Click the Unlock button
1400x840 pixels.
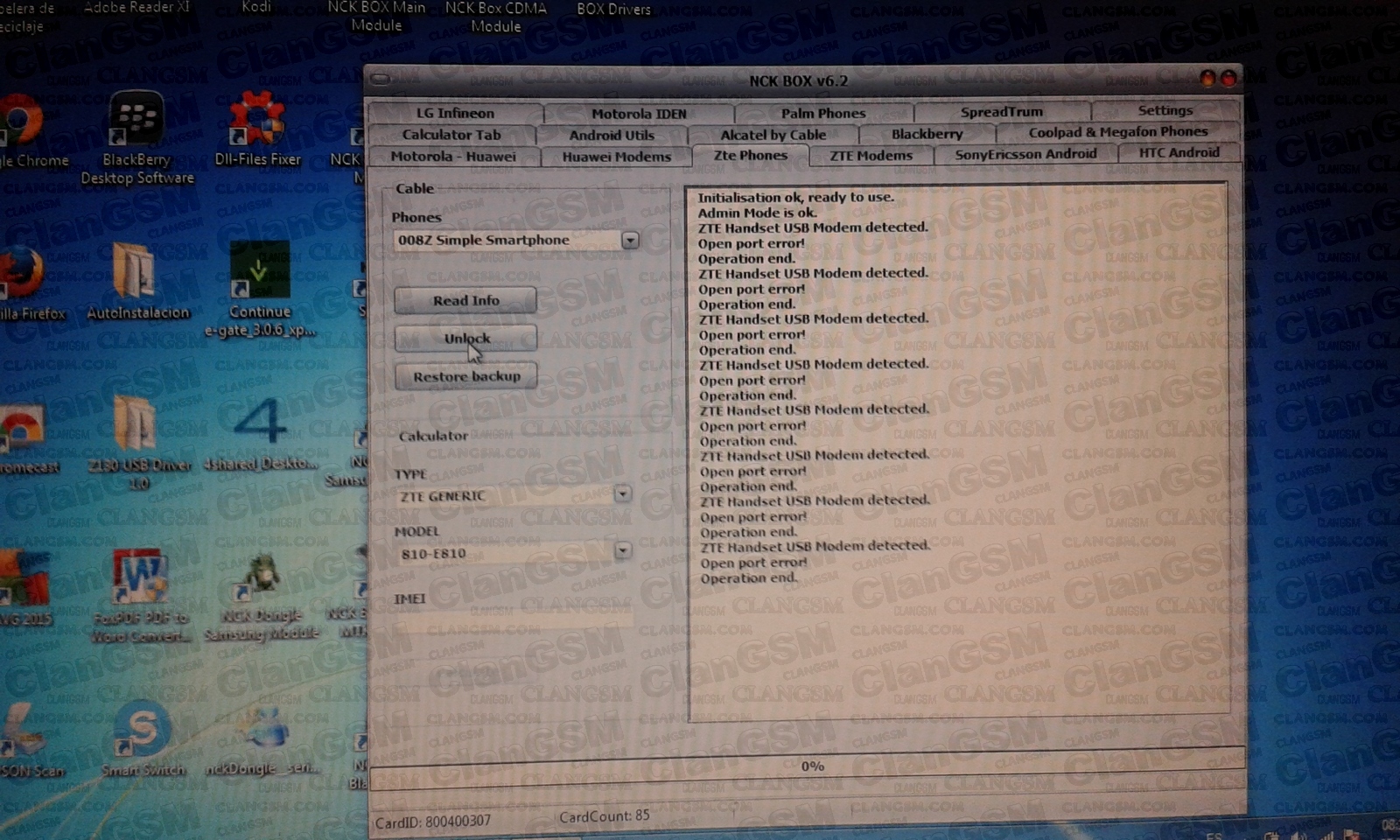point(465,339)
